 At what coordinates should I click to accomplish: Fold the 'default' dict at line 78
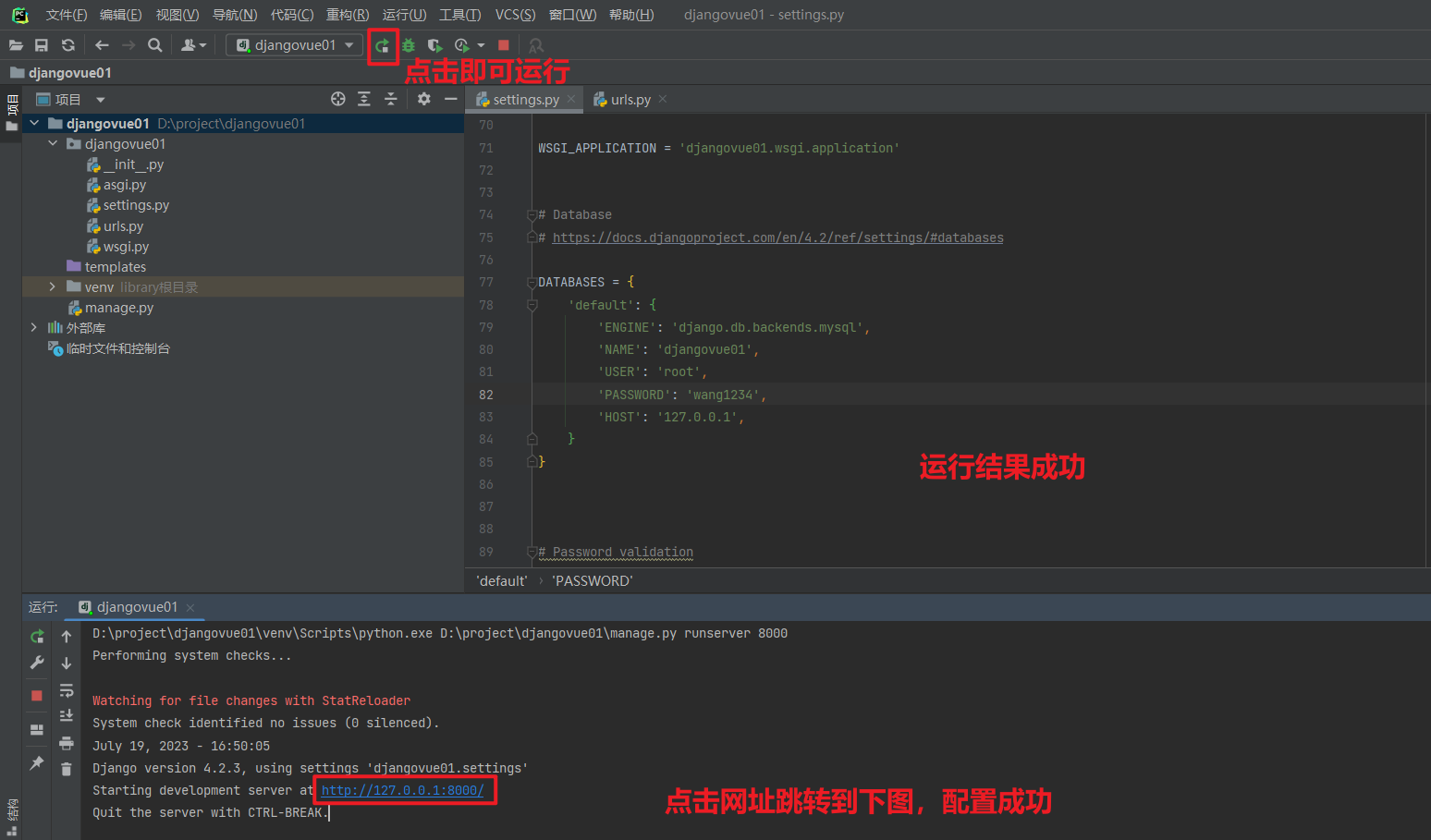pyautogui.click(x=532, y=305)
